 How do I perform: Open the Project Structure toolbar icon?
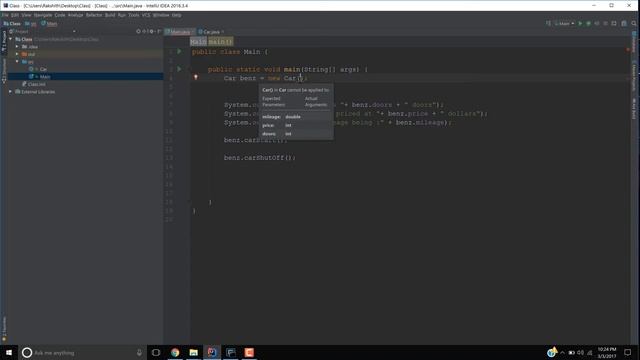[x=624, y=24]
